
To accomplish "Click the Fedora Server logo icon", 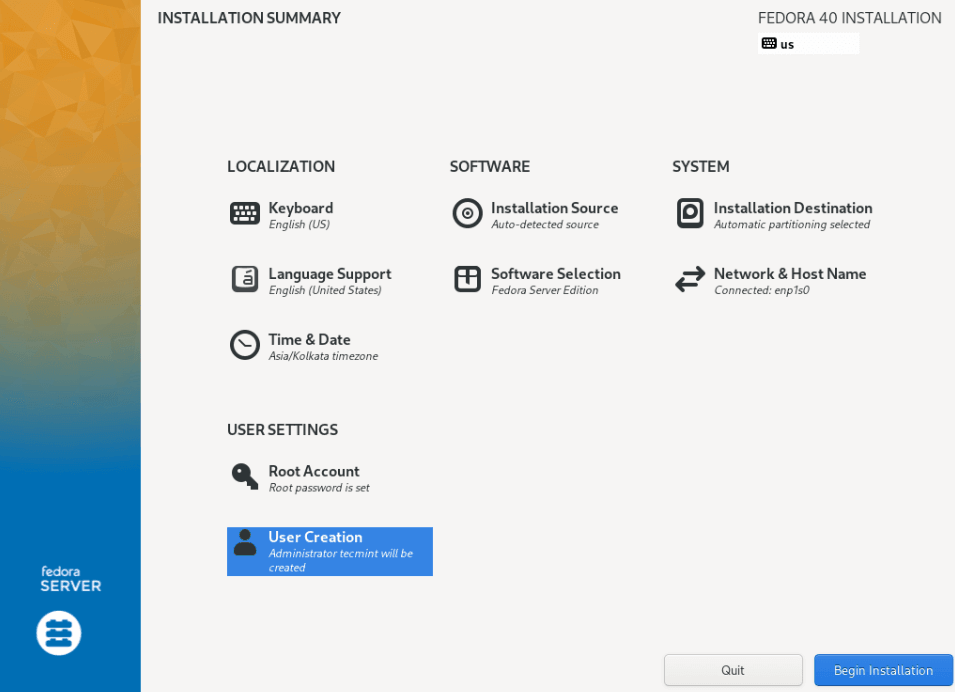I will pyautogui.click(x=58, y=633).
